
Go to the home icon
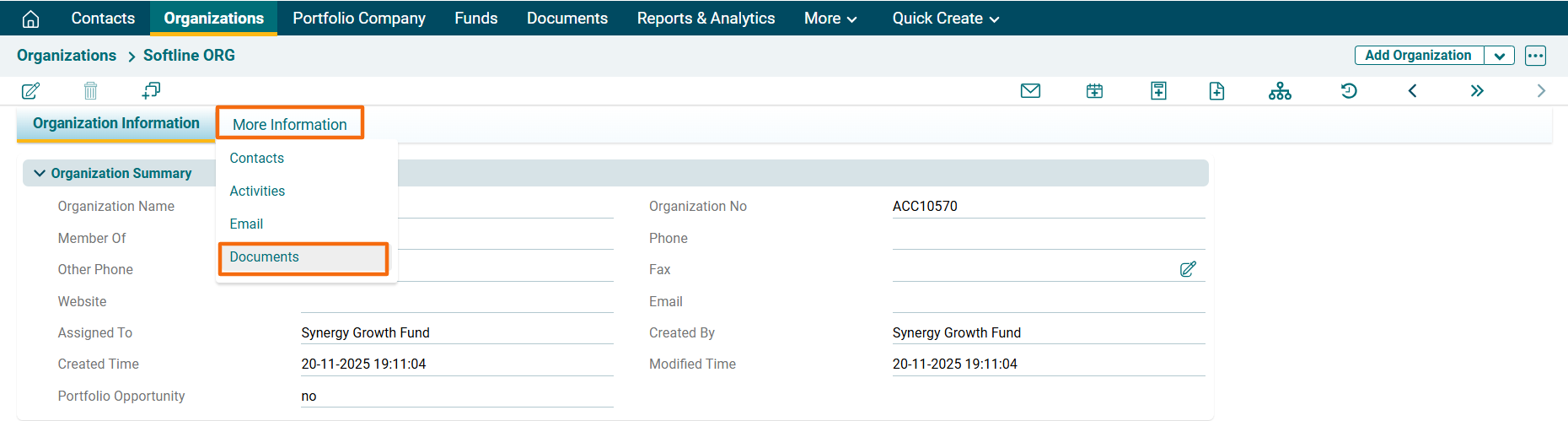31,19
